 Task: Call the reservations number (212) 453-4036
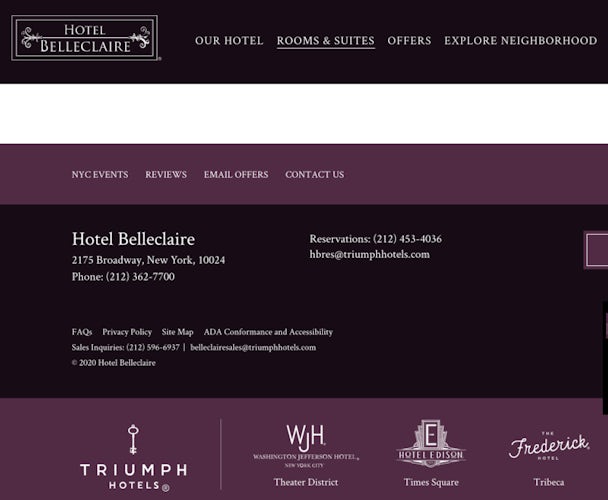[x=407, y=239]
